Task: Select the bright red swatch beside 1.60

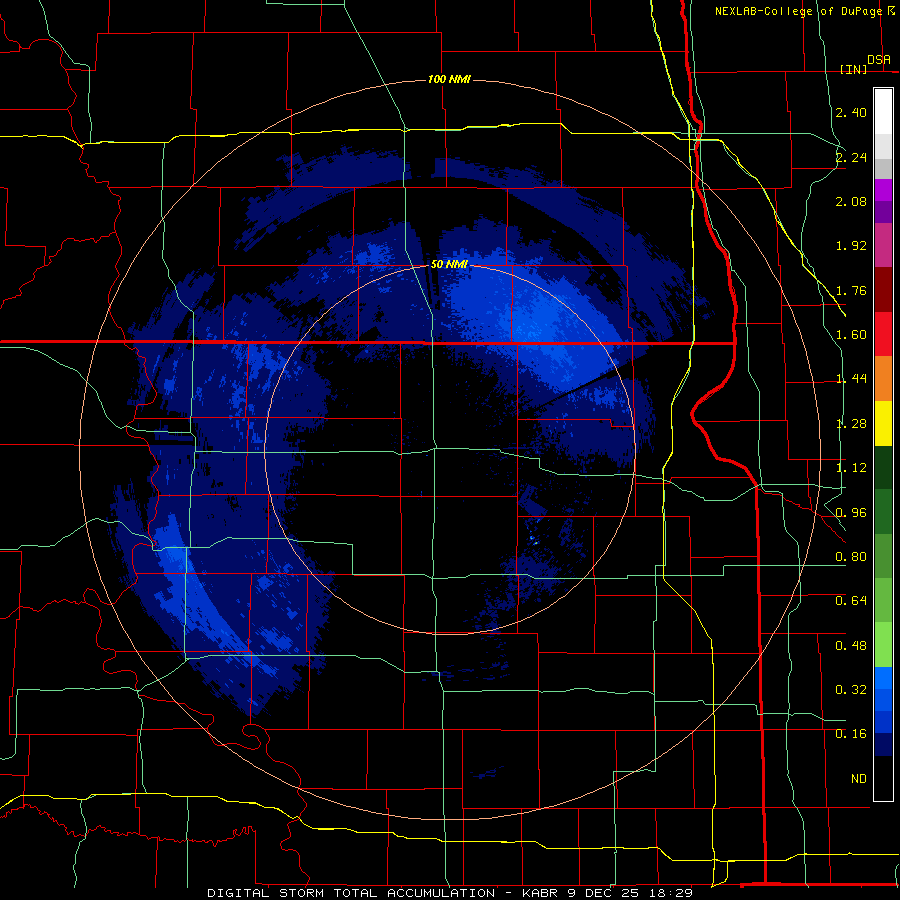Action: 883,334
